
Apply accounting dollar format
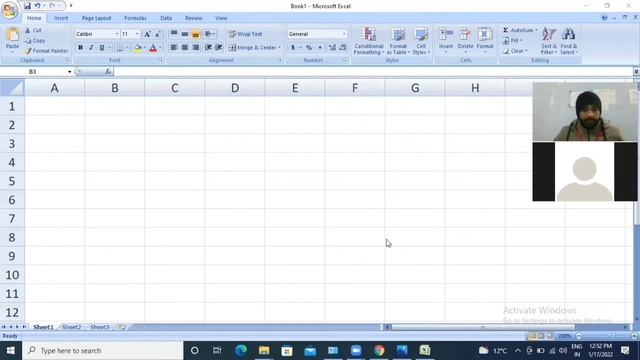pyautogui.click(x=293, y=48)
